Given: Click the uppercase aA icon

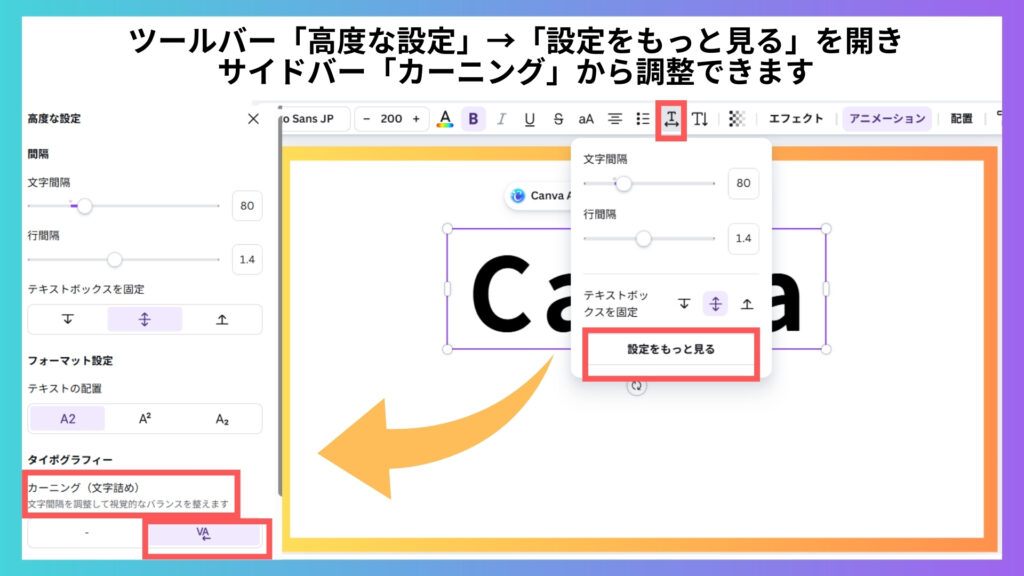Looking at the screenshot, I should tap(586, 119).
